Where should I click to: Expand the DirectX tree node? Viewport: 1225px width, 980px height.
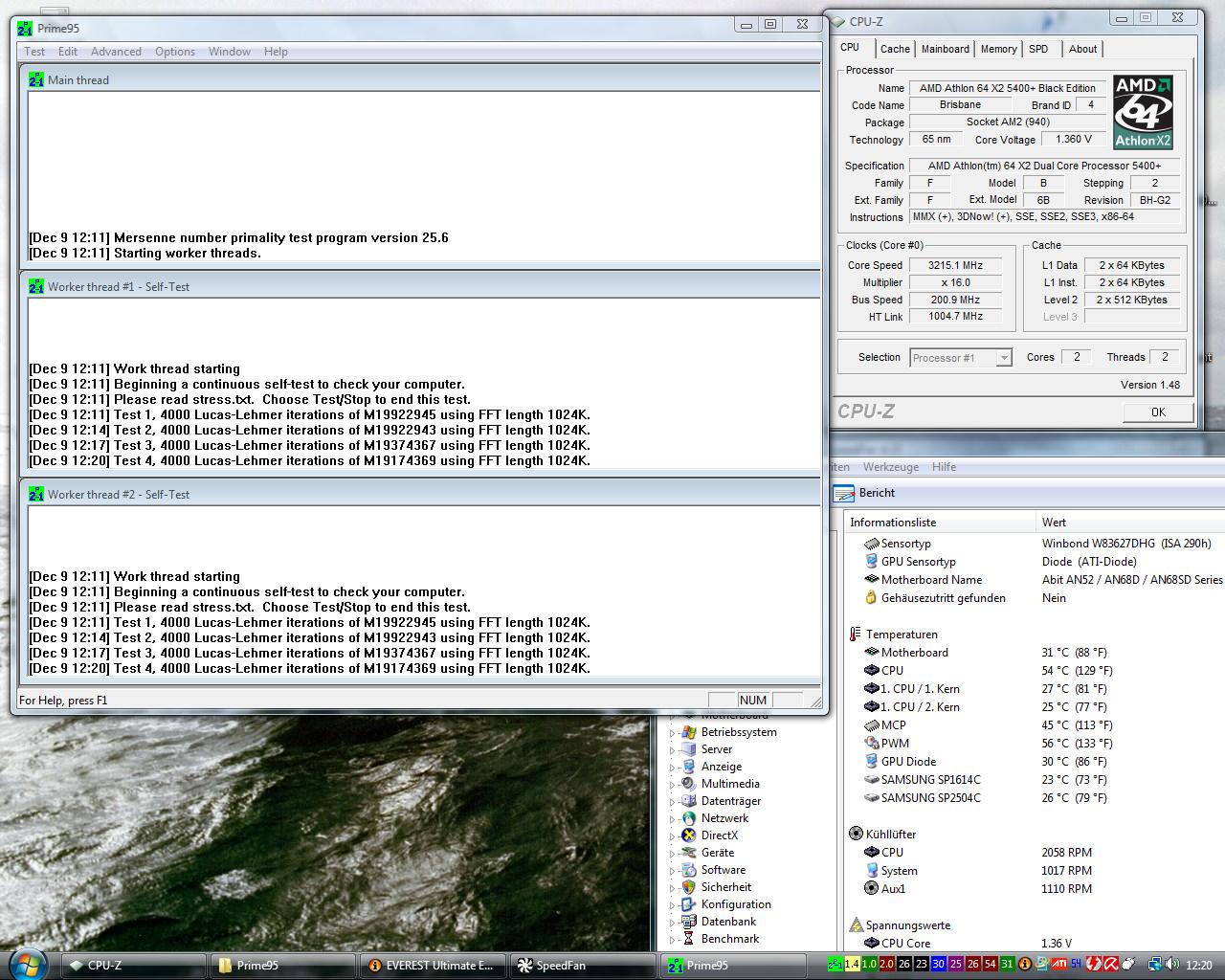pyautogui.click(x=672, y=836)
